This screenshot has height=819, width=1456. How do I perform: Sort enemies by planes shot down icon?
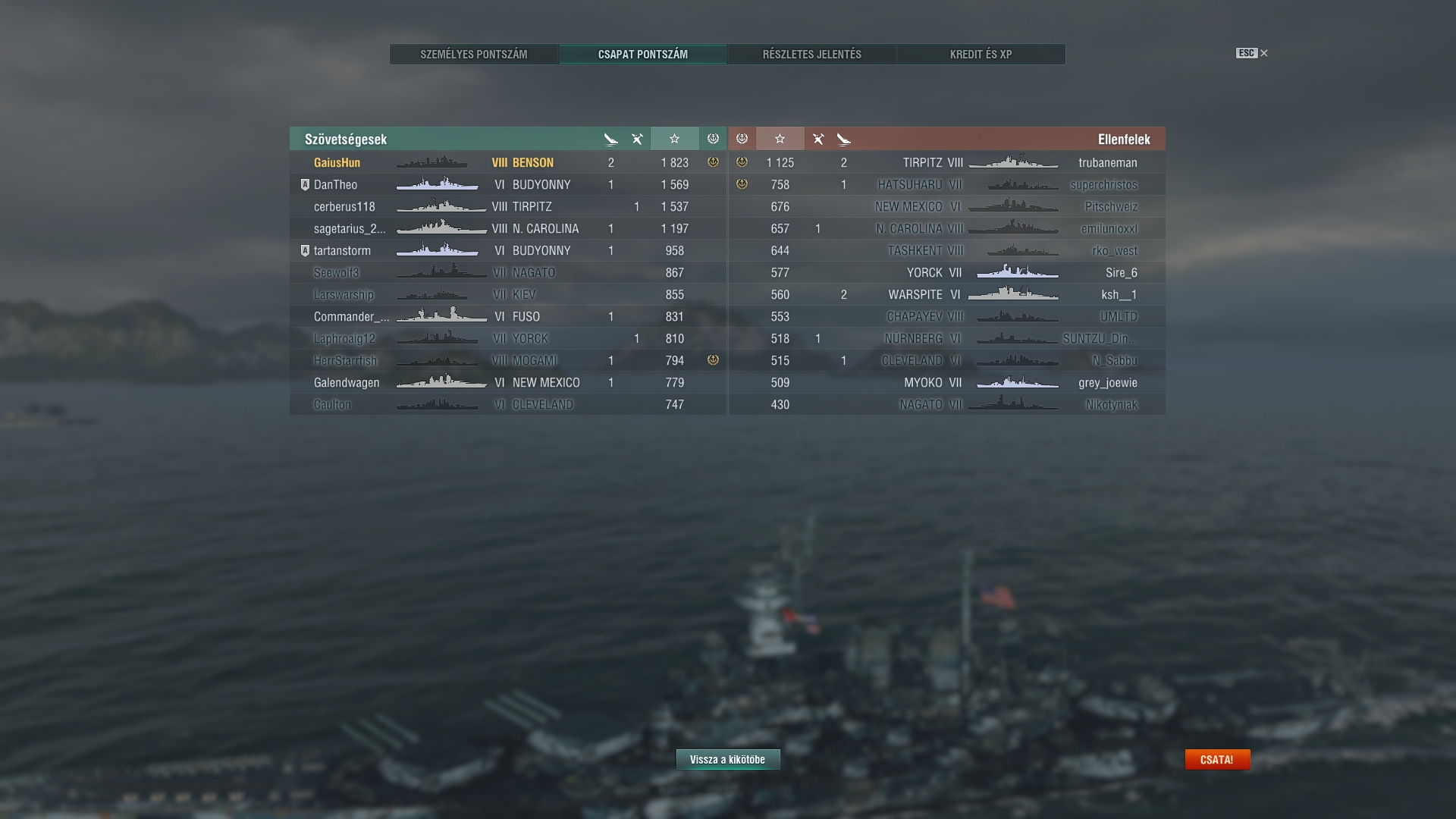click(818, 139)
